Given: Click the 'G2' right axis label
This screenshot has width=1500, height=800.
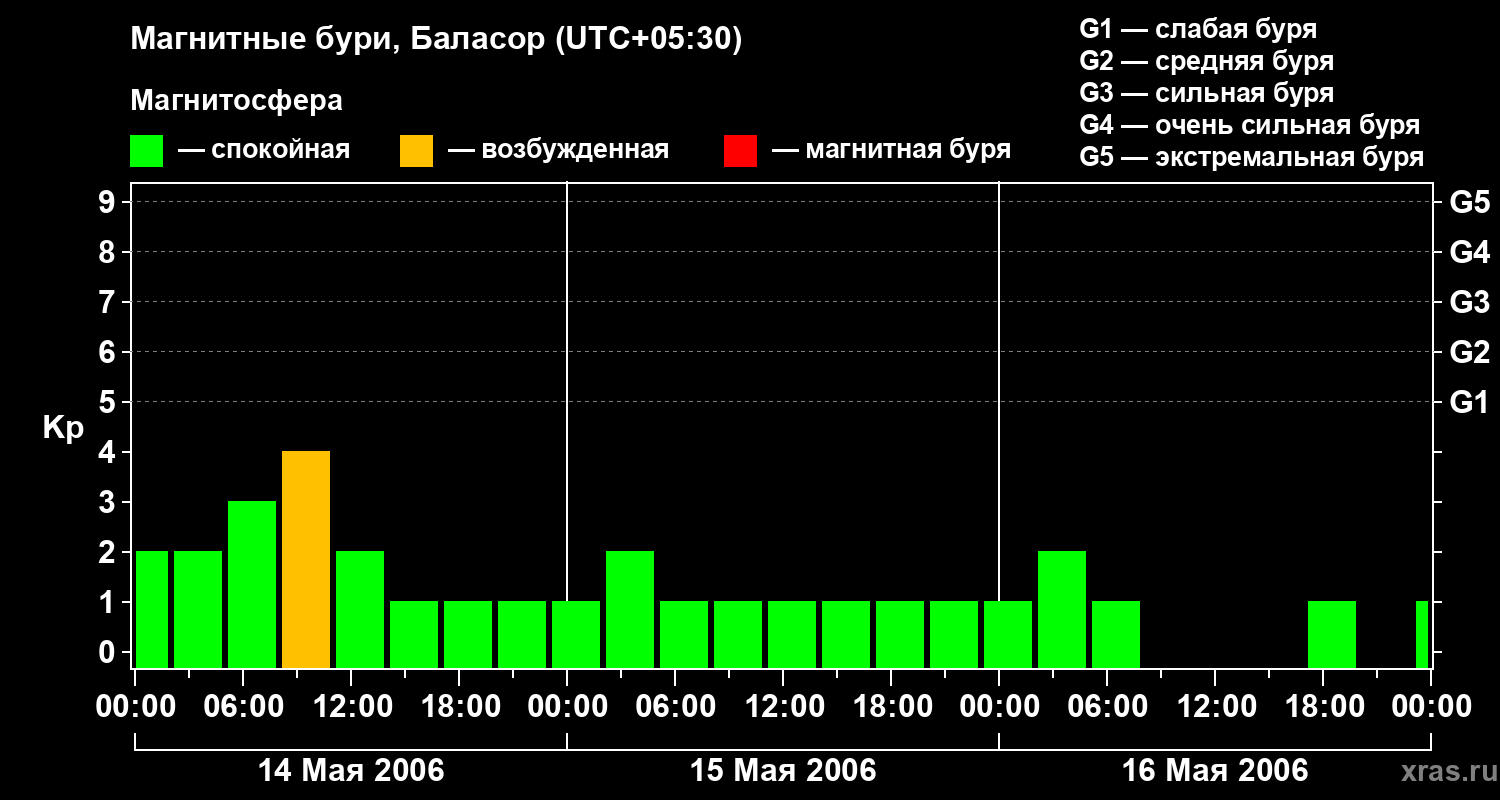Looking at the screenshot, I should tap(1469, 352).
